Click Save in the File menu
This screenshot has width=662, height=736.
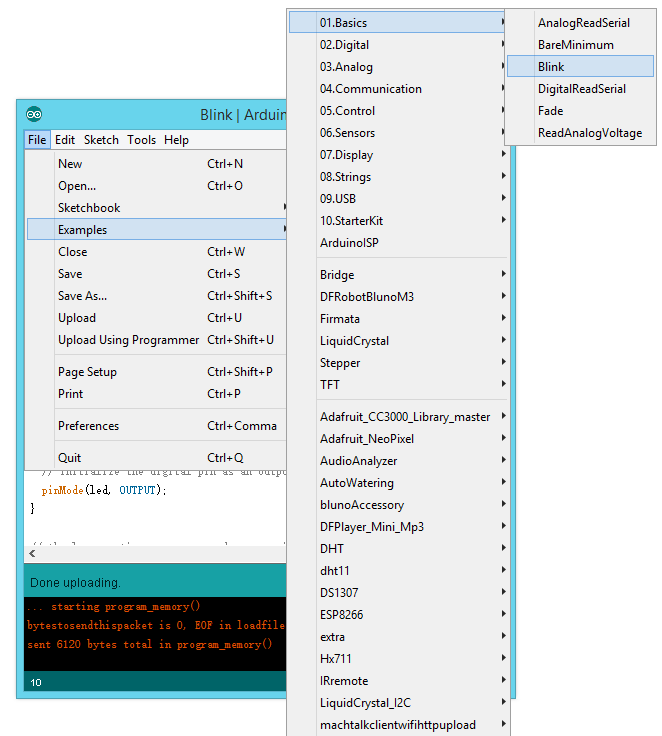click(x=156, y=274)
